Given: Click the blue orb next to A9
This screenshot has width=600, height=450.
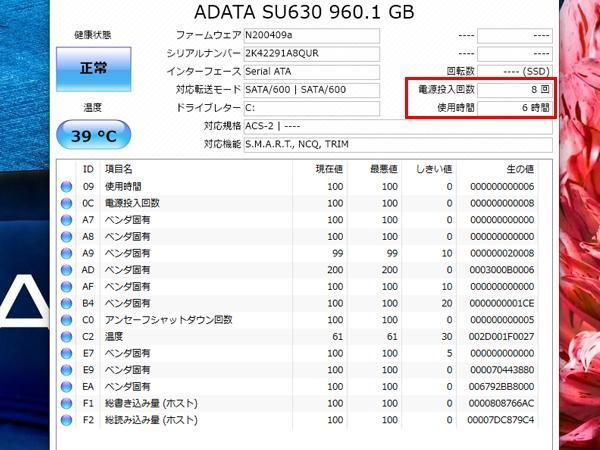Looking at the screenshot, I should 66,253.
